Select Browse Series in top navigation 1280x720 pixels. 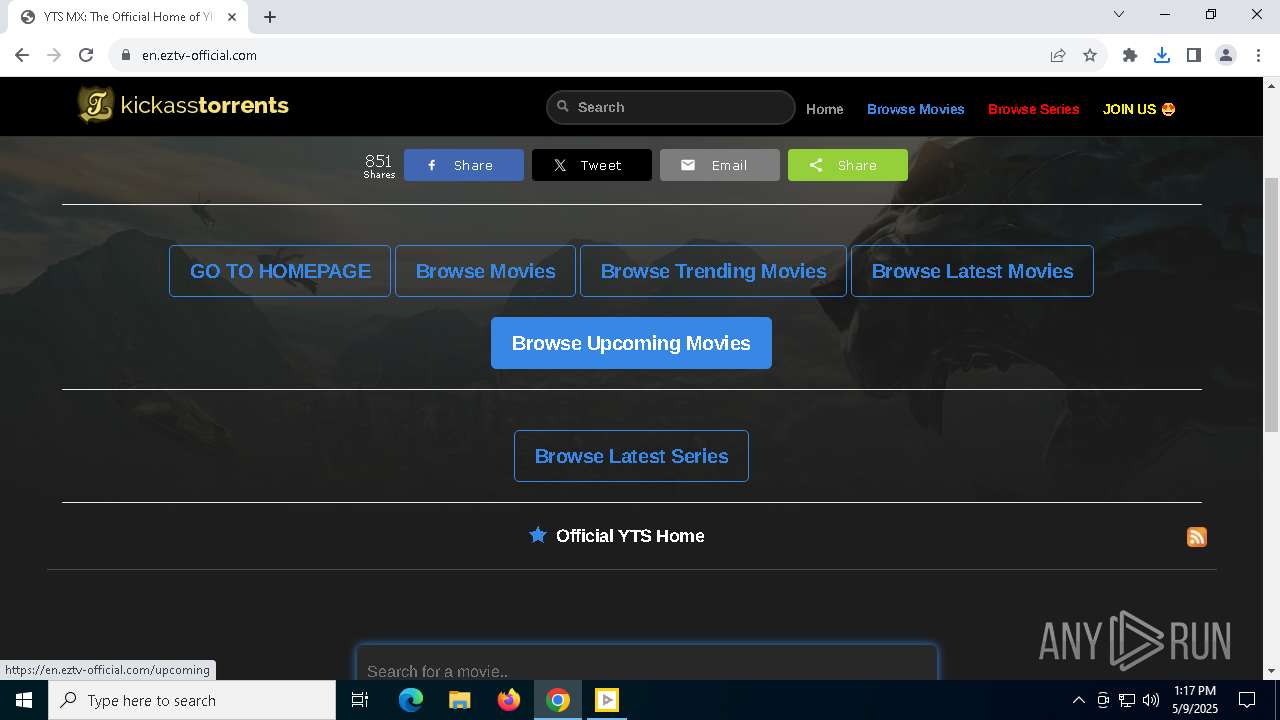coord(1034,109)
